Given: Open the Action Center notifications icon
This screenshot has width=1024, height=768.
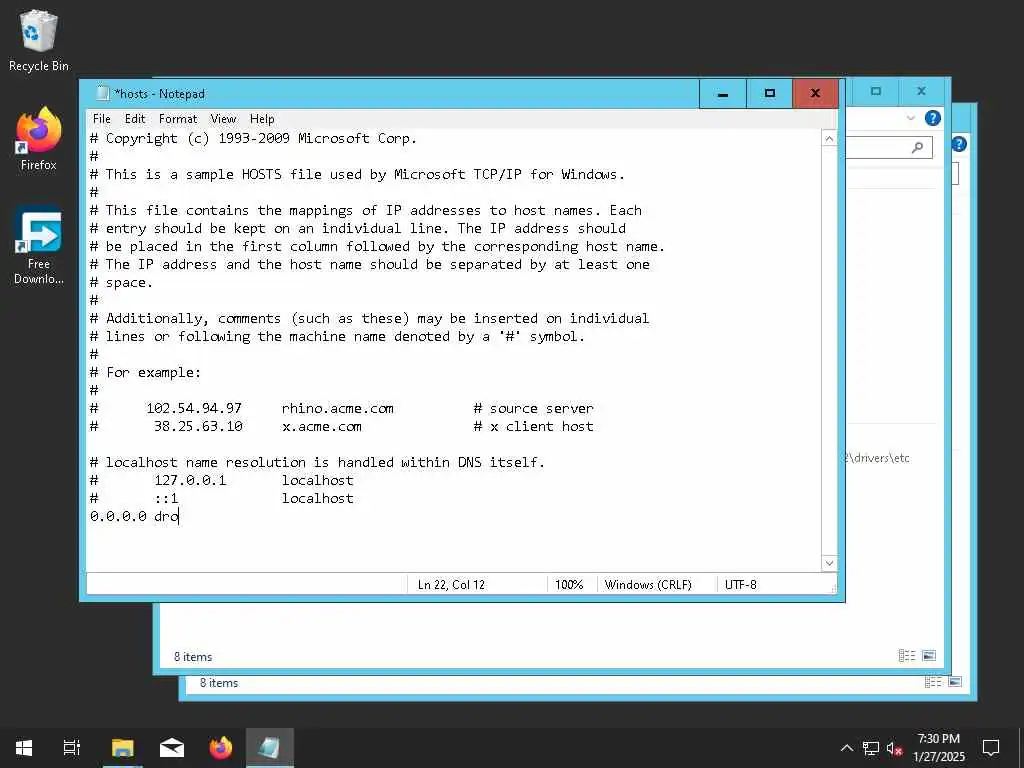Looking at the screenshot, I should 991,748.
